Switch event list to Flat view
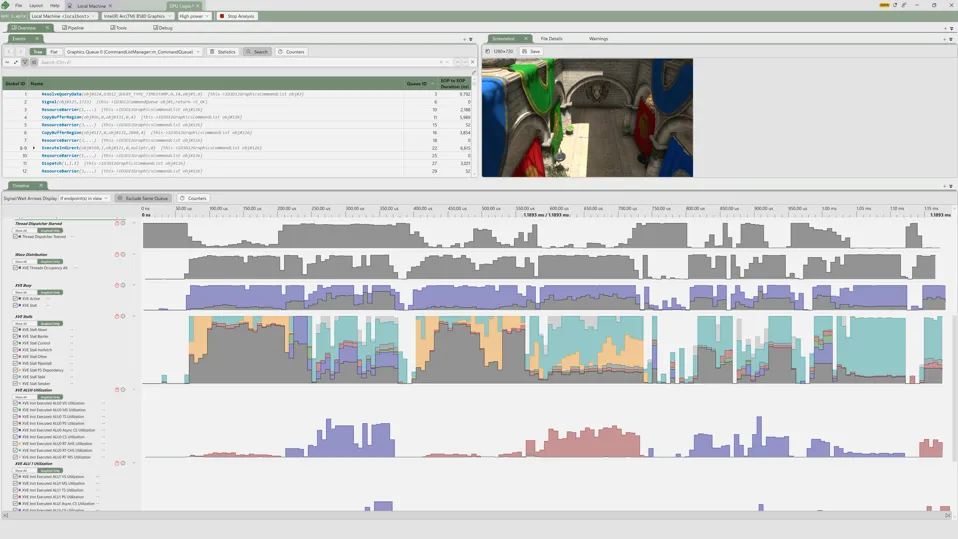Image resolution: width=958 pixels, height=539 pixels. pyautogui.click(x=54, y=52)
